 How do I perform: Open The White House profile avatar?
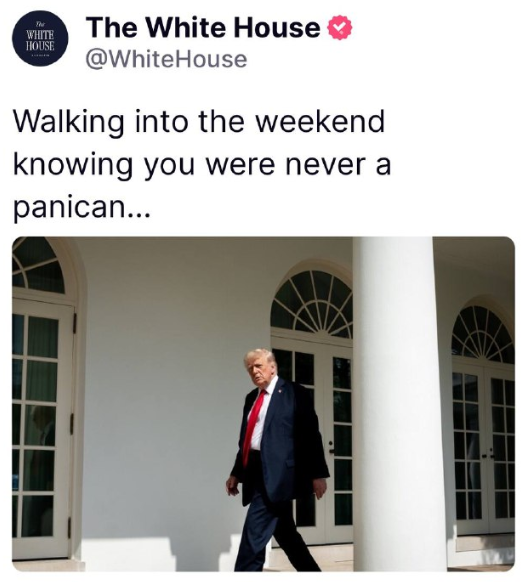click(x=40, y=38)
